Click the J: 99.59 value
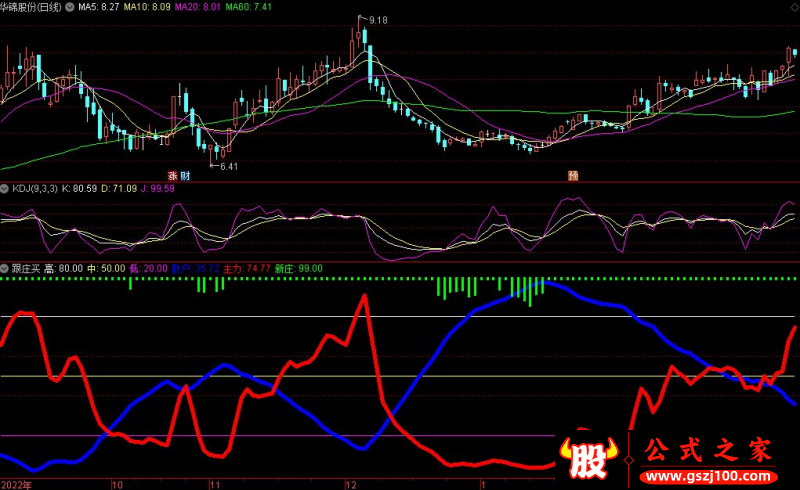This screenshot has width=800, height=490. (158, 189)
